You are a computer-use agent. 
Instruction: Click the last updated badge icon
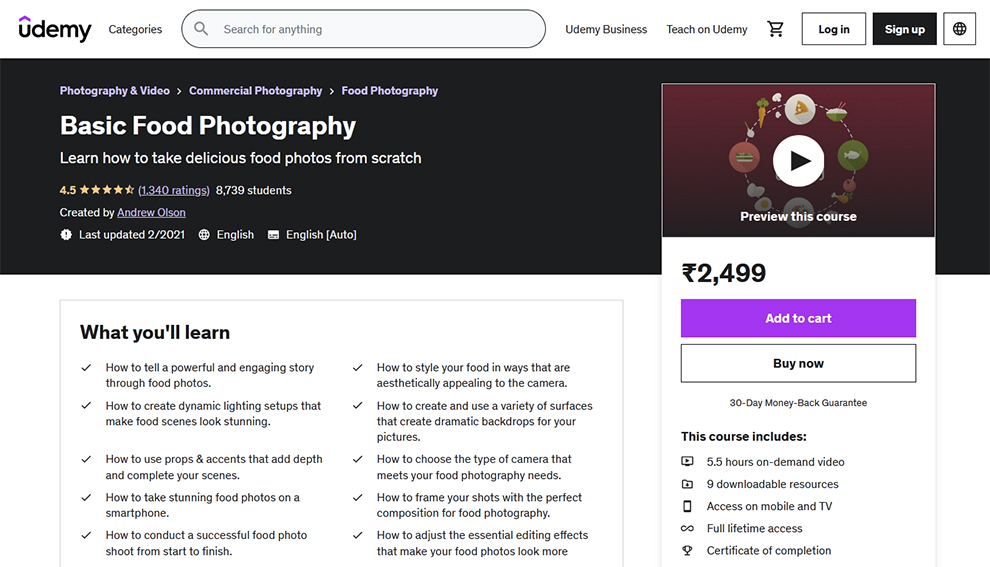click(66, 235)
